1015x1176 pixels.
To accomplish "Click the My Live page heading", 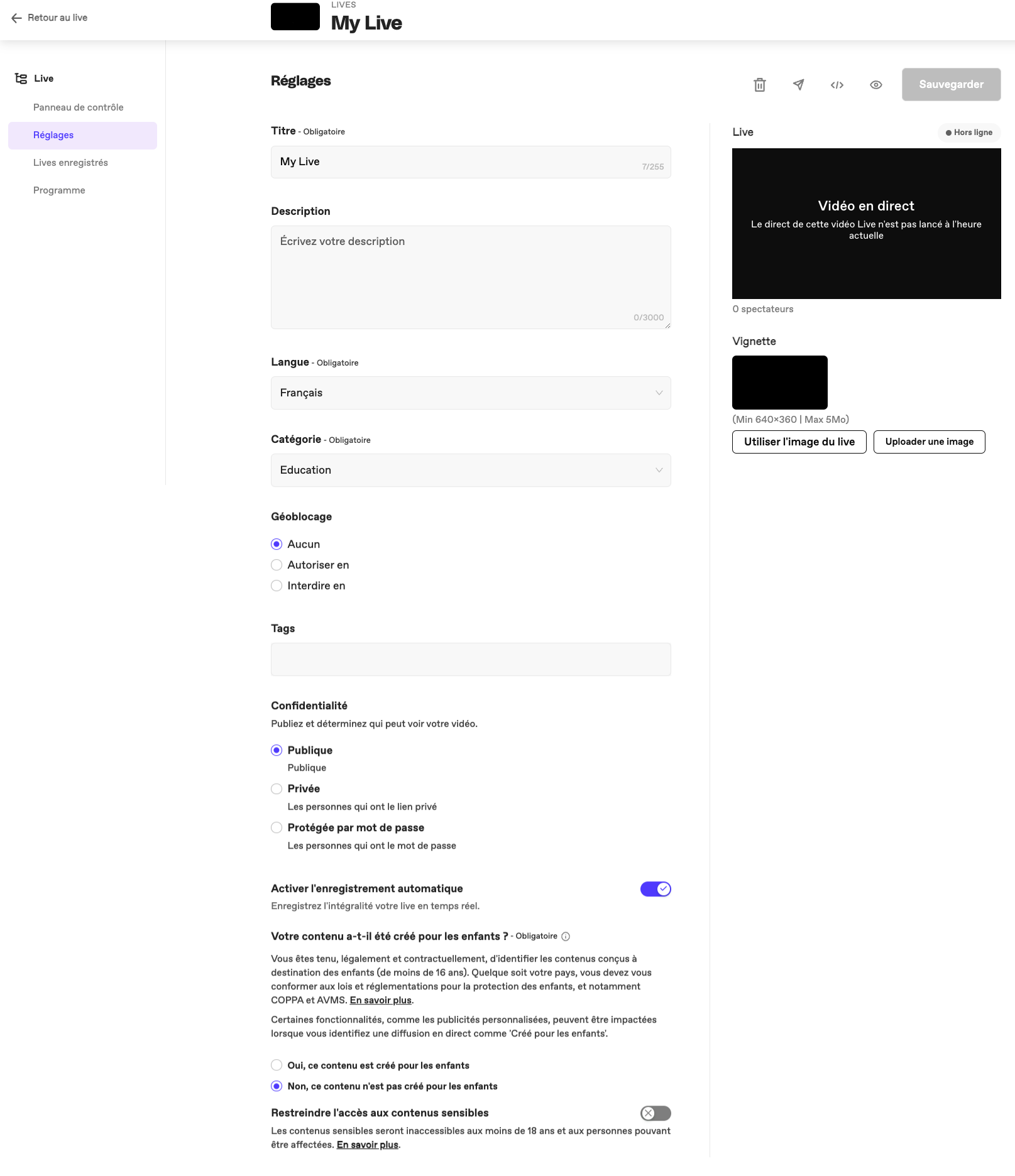I will point(366,23).
